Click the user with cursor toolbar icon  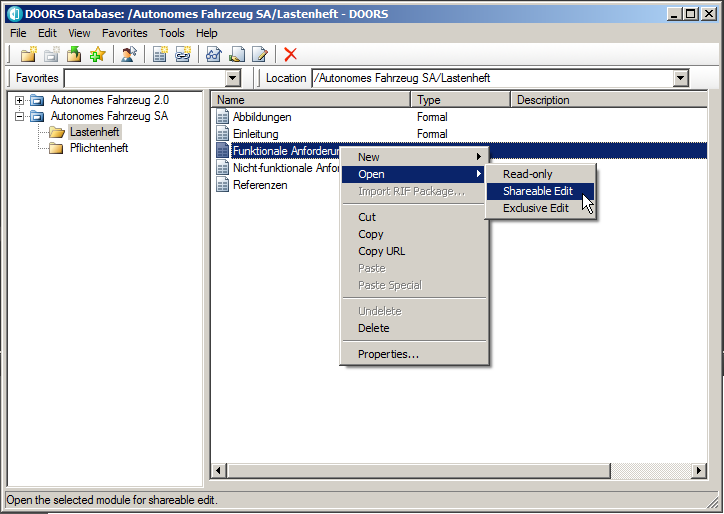pos(129,55)
